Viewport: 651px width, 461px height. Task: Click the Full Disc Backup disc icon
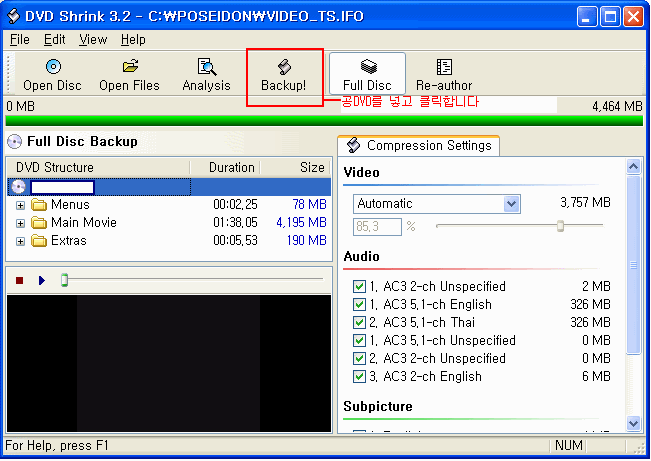pyautogui.click(x=15, y=142)
